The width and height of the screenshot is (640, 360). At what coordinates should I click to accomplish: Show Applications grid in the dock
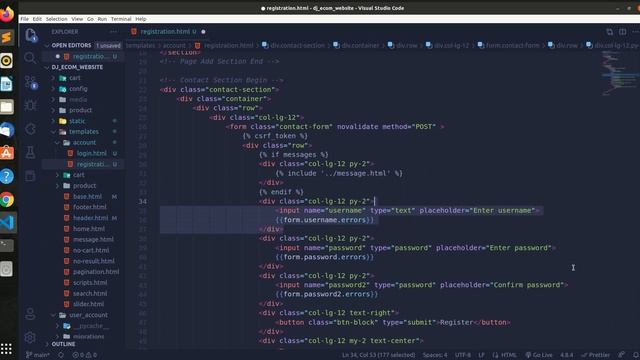[x=6, y=349]
